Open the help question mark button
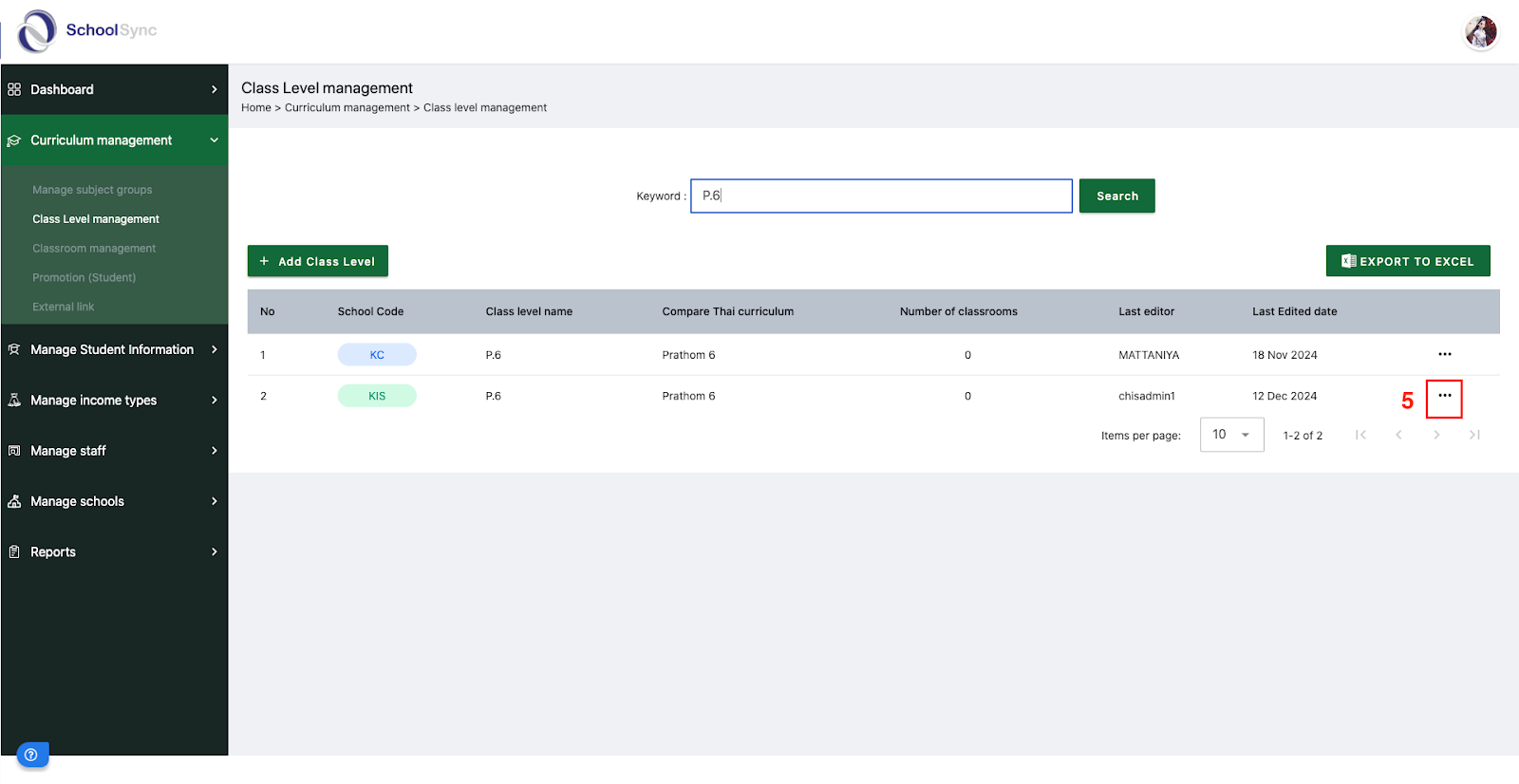 (31, 755)
